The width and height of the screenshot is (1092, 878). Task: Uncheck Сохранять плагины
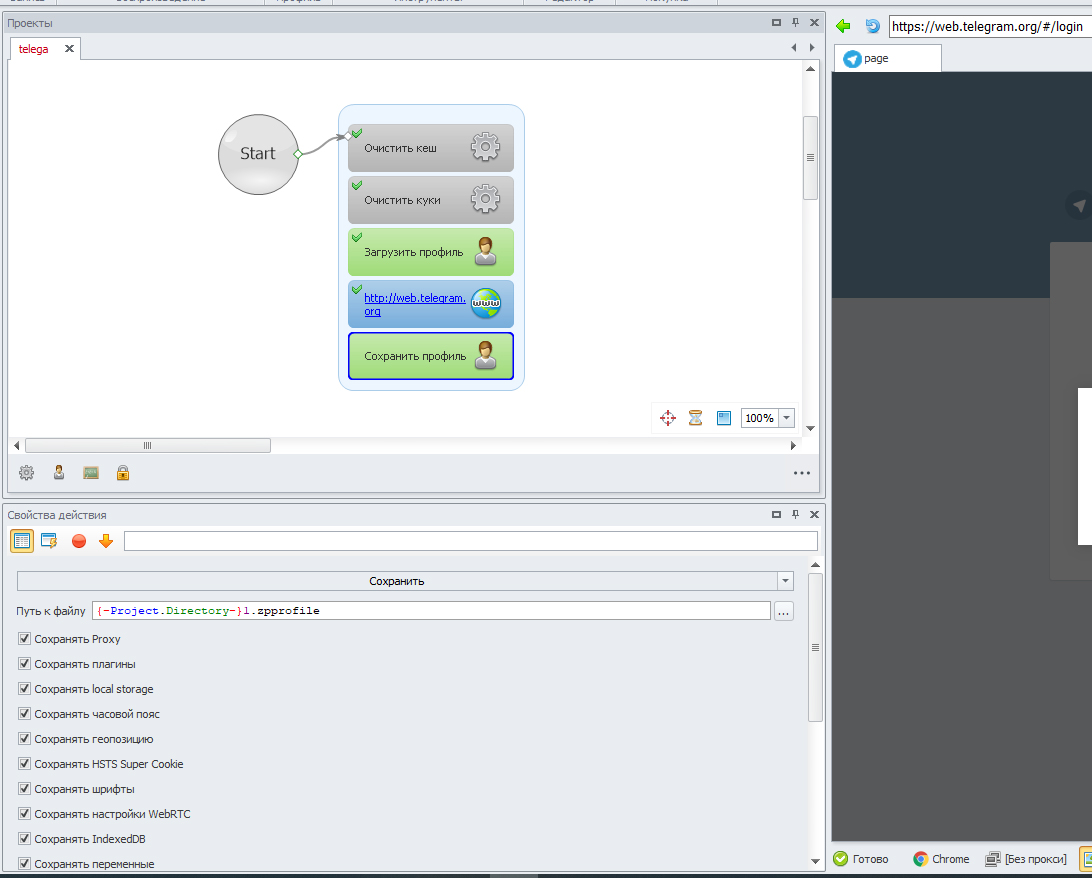[24, 664]
